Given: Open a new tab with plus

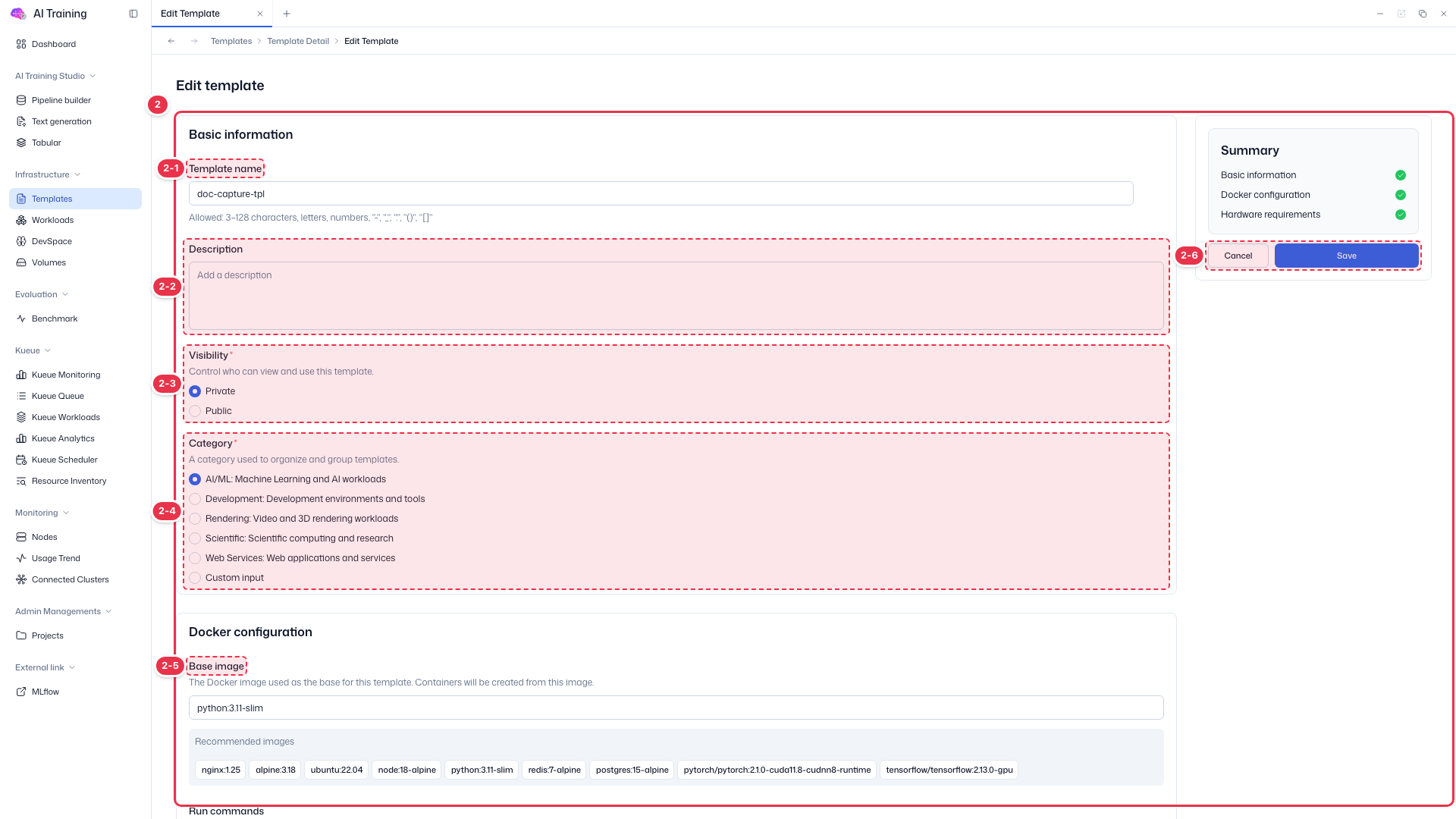Looking at the screenshot, I should (x=287, y=14).
